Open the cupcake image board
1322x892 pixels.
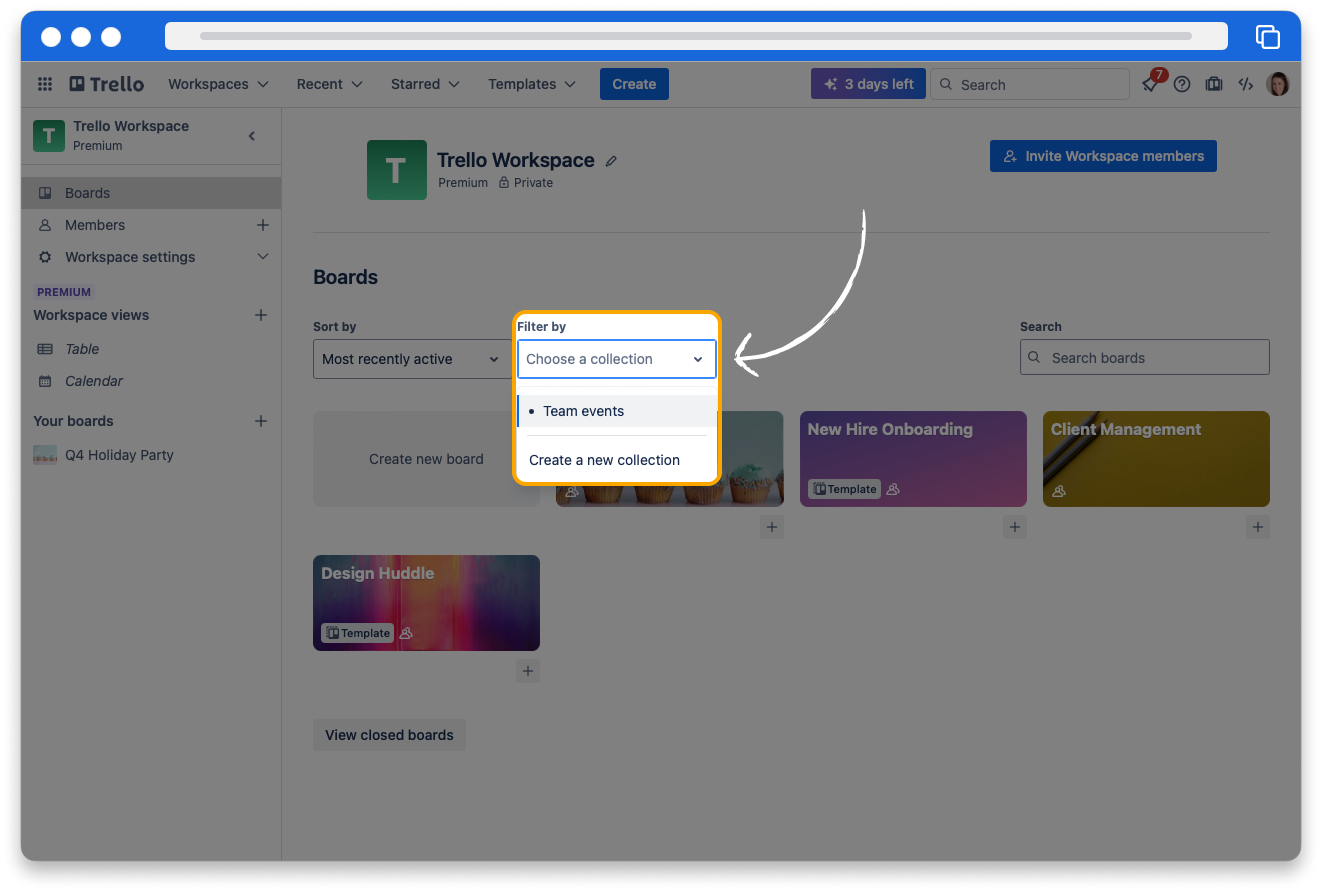pyautogui.click(x=752, y=459)
